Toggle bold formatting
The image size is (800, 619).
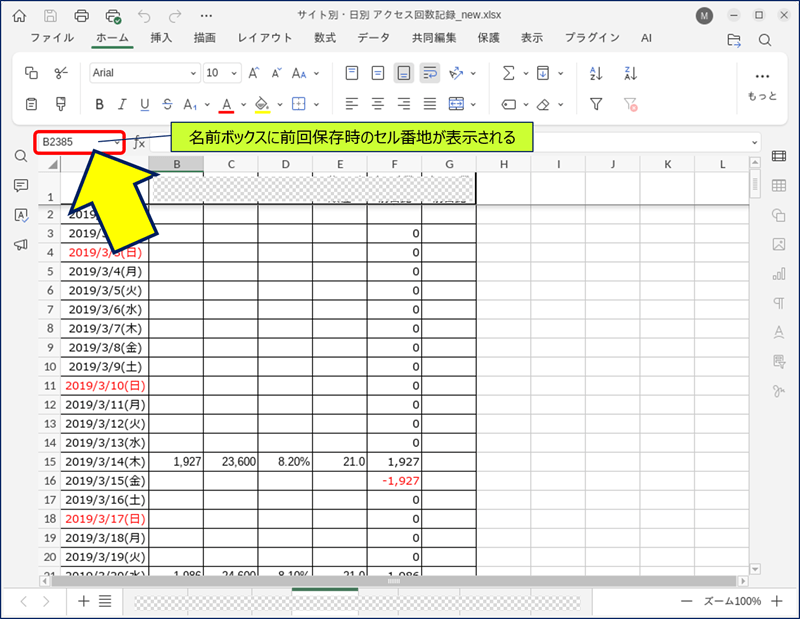[99, 104]
